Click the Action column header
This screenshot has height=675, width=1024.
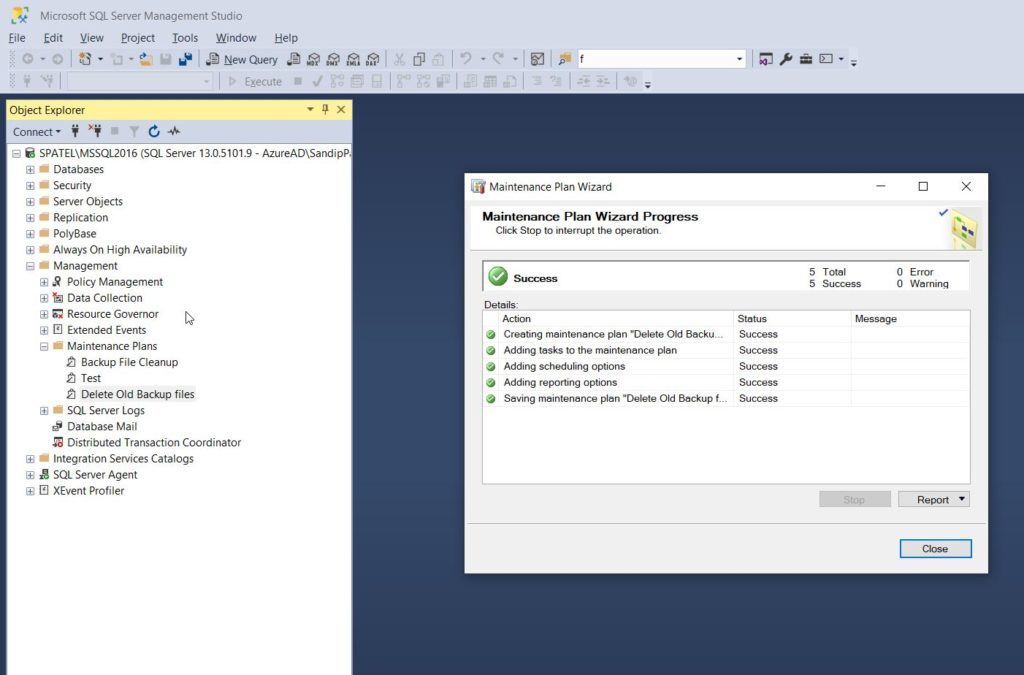[x=615, y=319]
